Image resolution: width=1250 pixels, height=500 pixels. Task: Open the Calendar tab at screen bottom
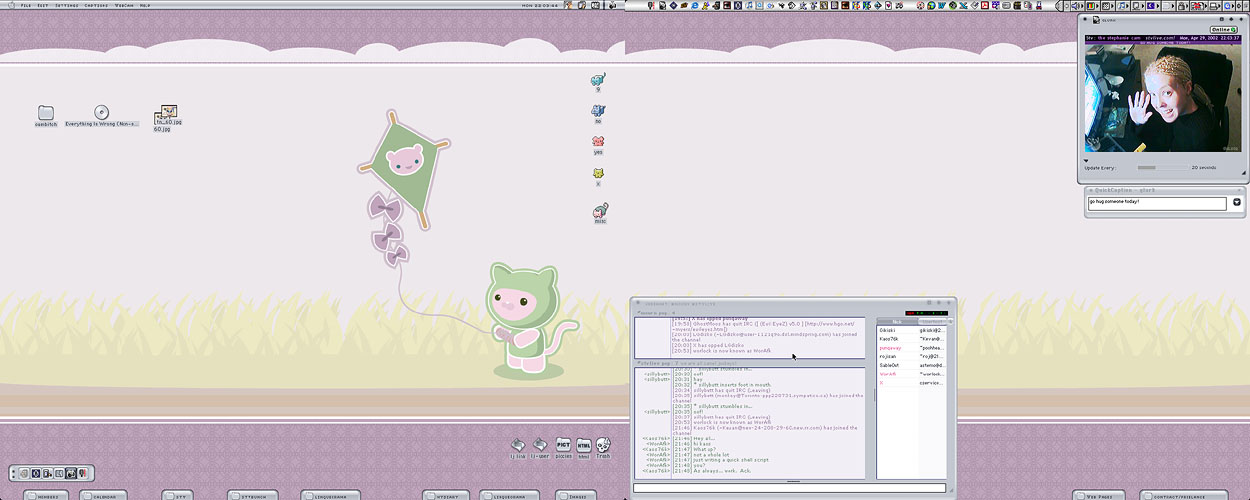[104, 495]
